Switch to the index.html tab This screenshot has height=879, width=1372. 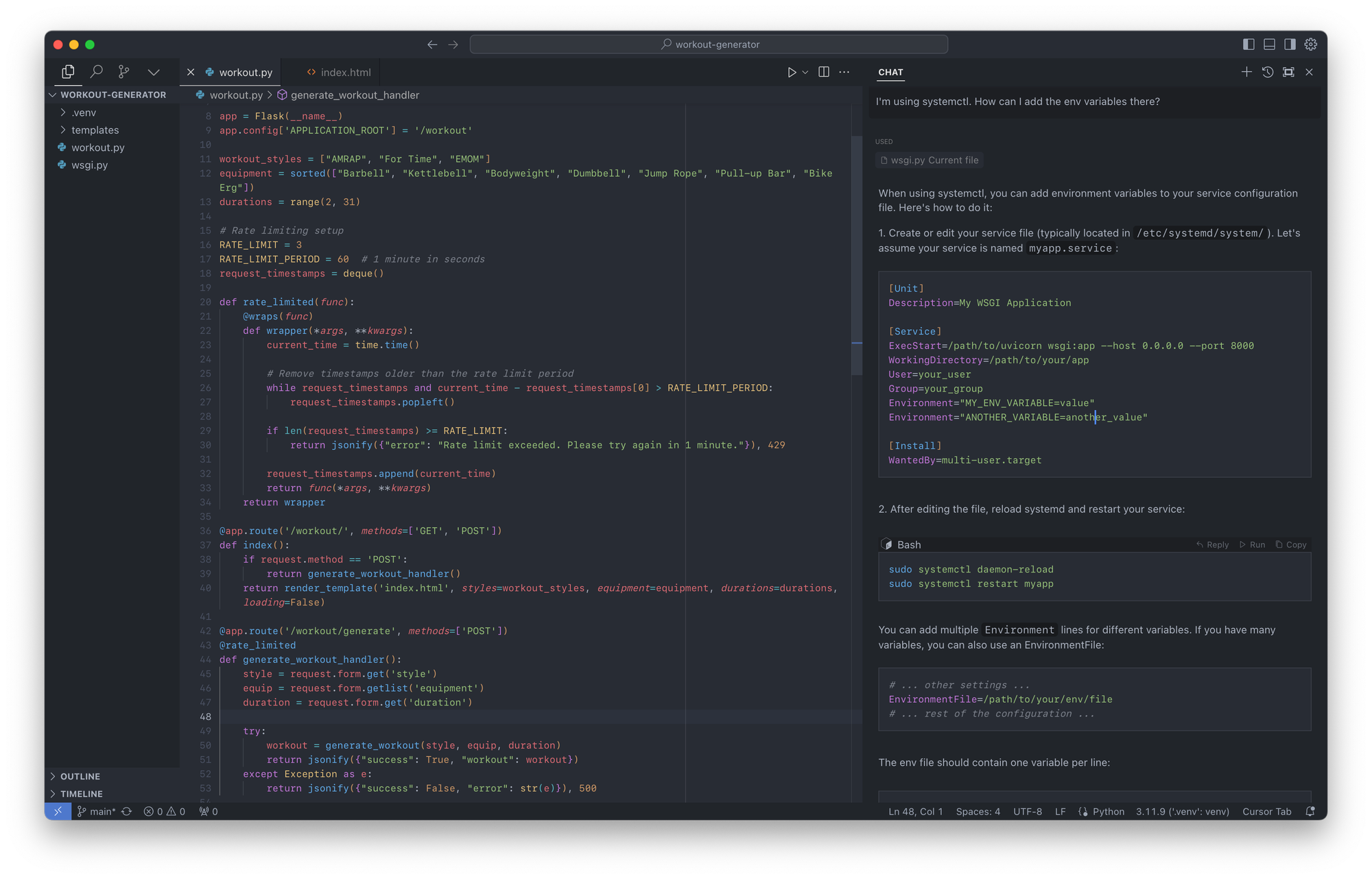pyautogui.click(x=345, y=72)
